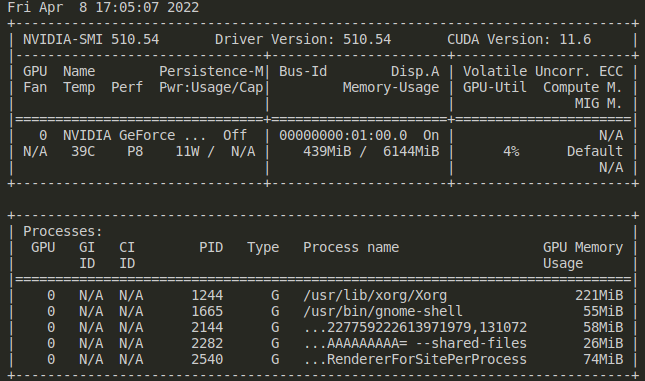Click the Driver Version: 510.54 text

click(303, 39)
